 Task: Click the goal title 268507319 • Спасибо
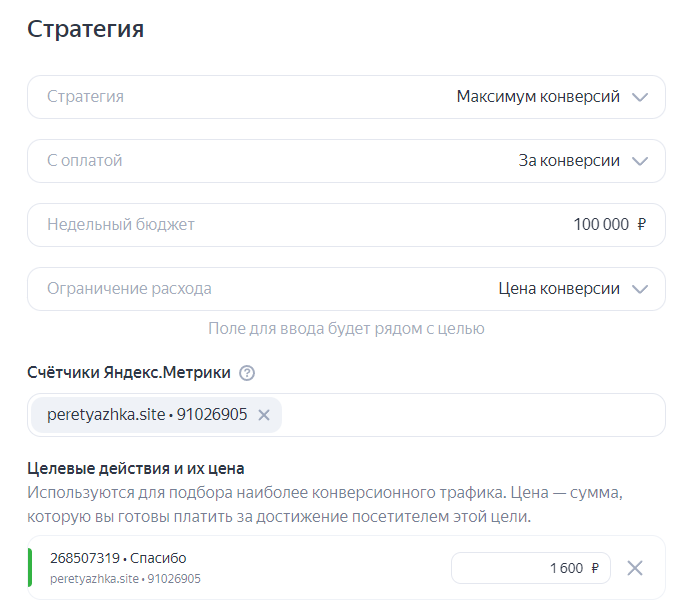(118, 558)
